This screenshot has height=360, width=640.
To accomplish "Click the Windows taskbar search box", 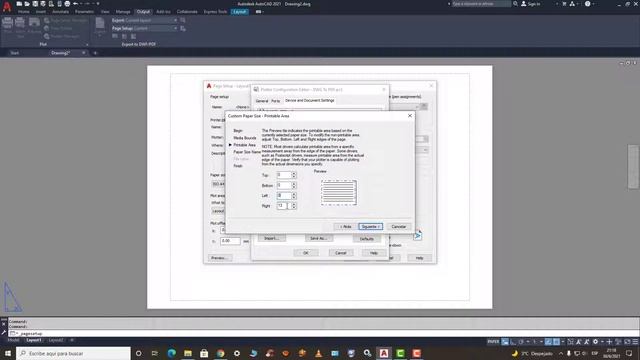I will 73,353.
